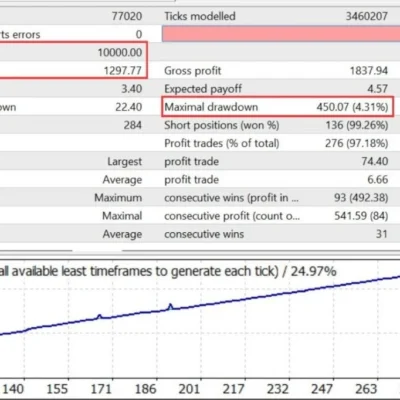The image size is (400, 400).
Task: Click the chart axis label 232
Action: pos(277,389)
